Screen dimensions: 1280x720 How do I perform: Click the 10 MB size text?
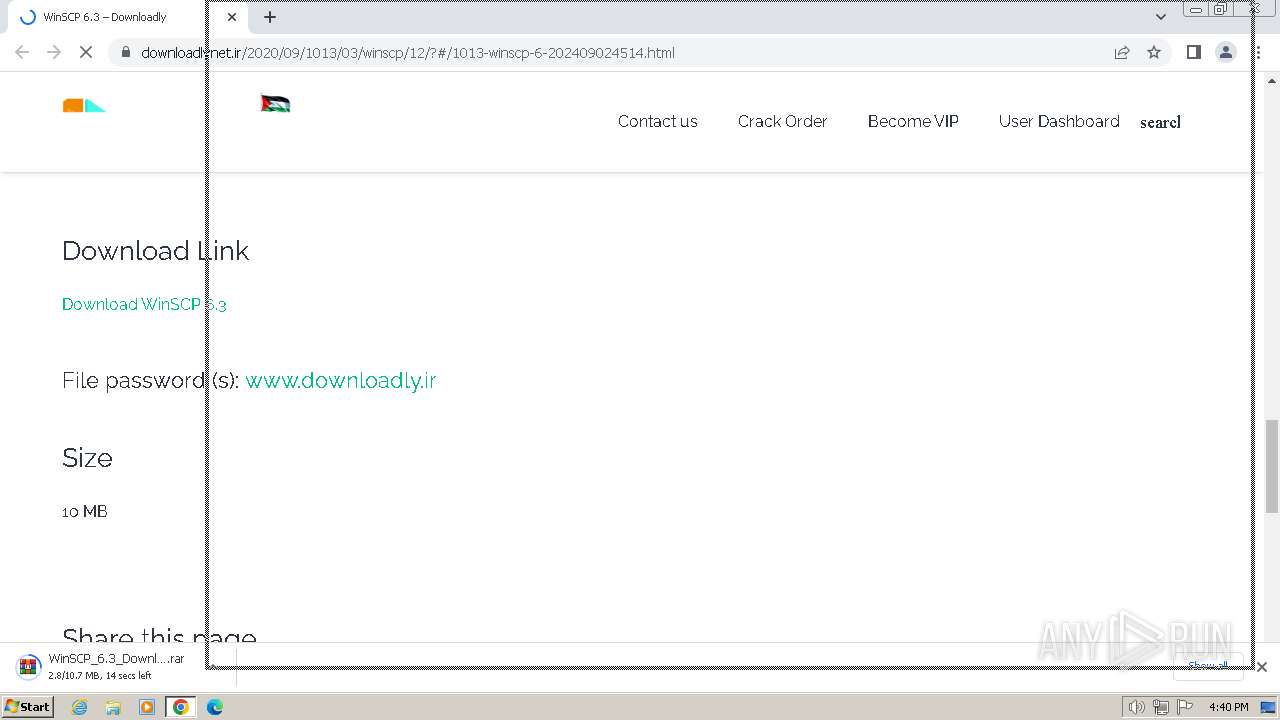[85, 511]
